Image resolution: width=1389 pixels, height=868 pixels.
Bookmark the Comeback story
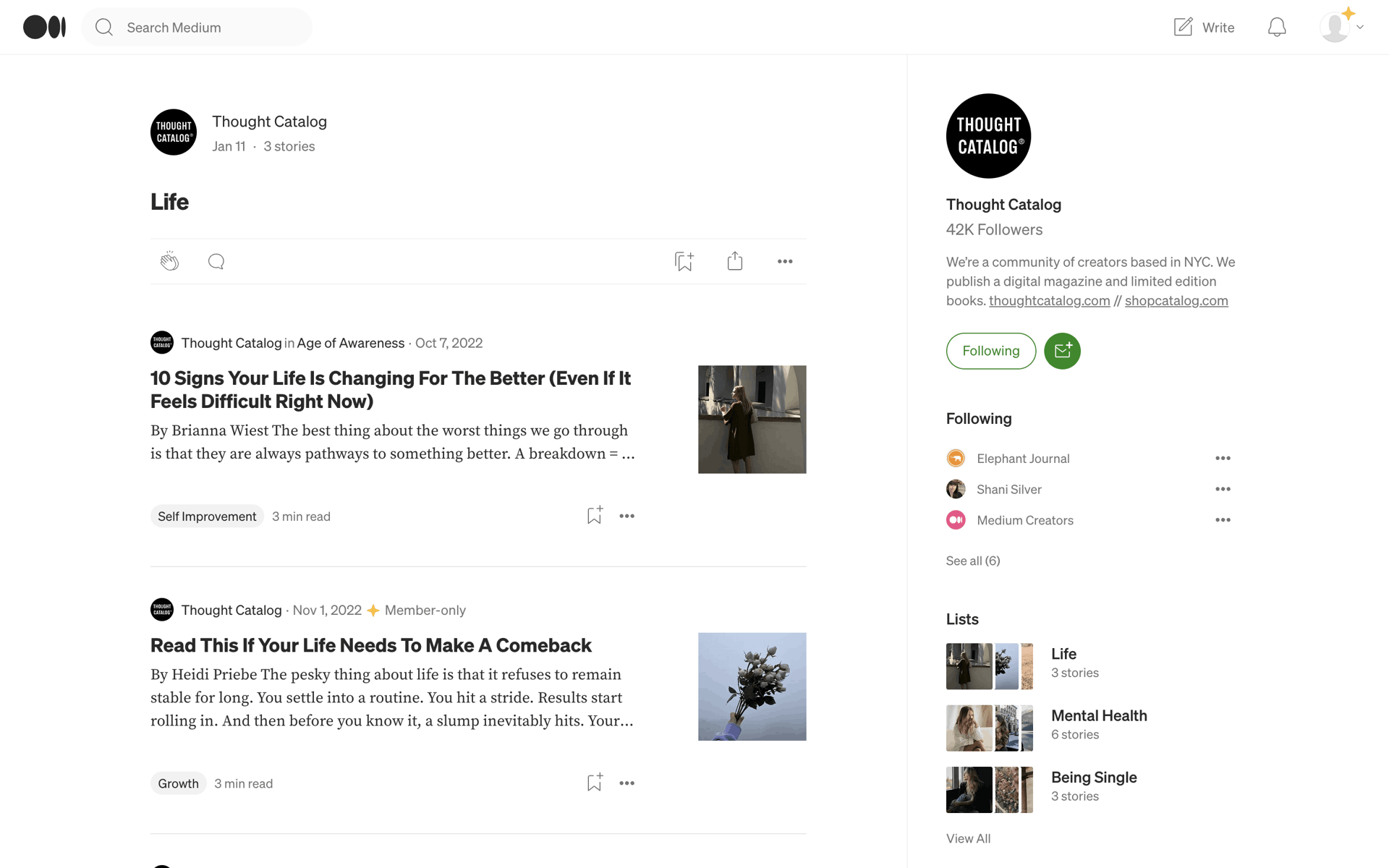pyautogui.click(x=594, y=783)
